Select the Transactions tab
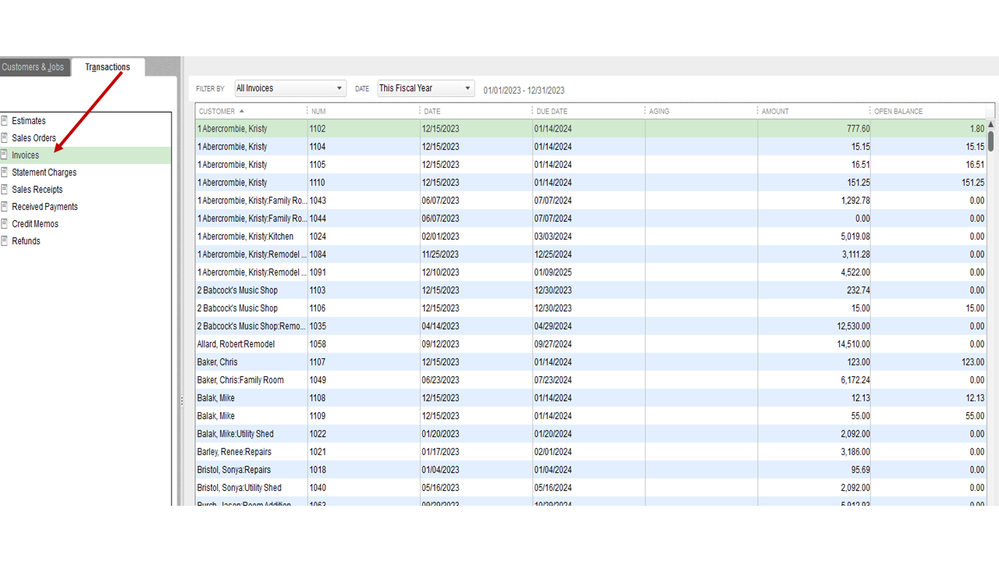The width and height of the screenshot is (999, 562). [x=107, y=67]
